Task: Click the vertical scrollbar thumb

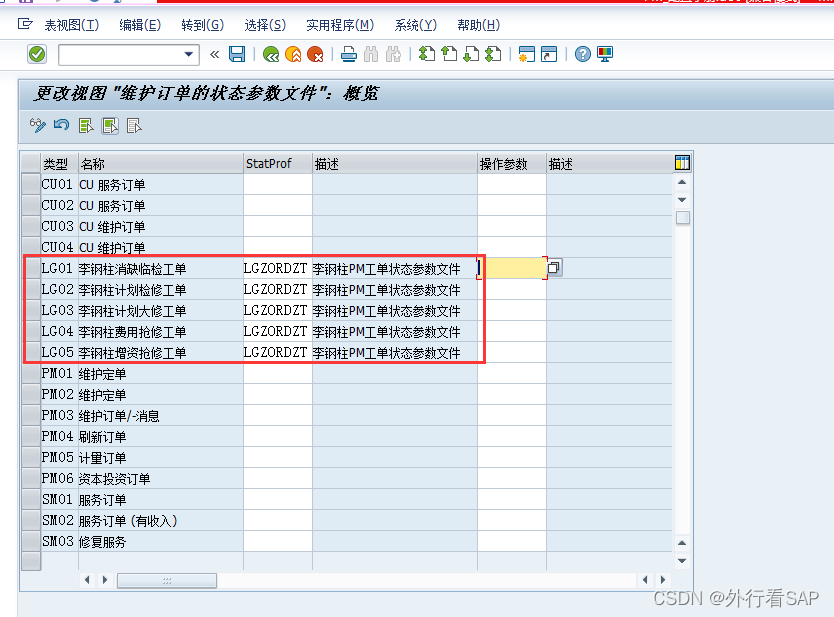Action: (x=682, y=218)
